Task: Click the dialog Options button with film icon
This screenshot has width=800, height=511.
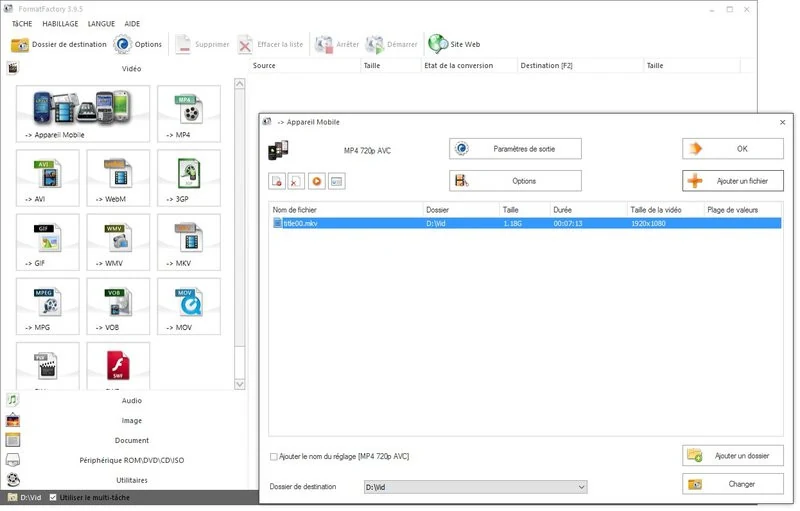Action: click(515, 181)
